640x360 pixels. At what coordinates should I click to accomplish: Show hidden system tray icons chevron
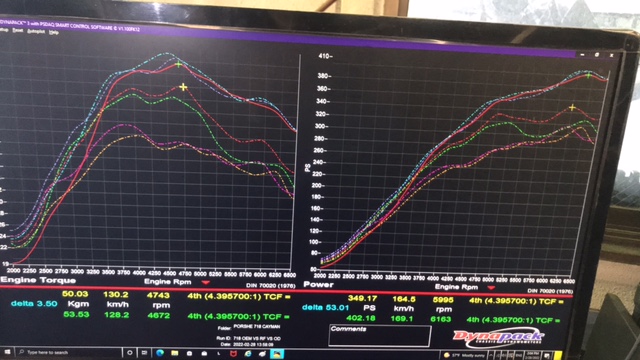coord(491,355)
